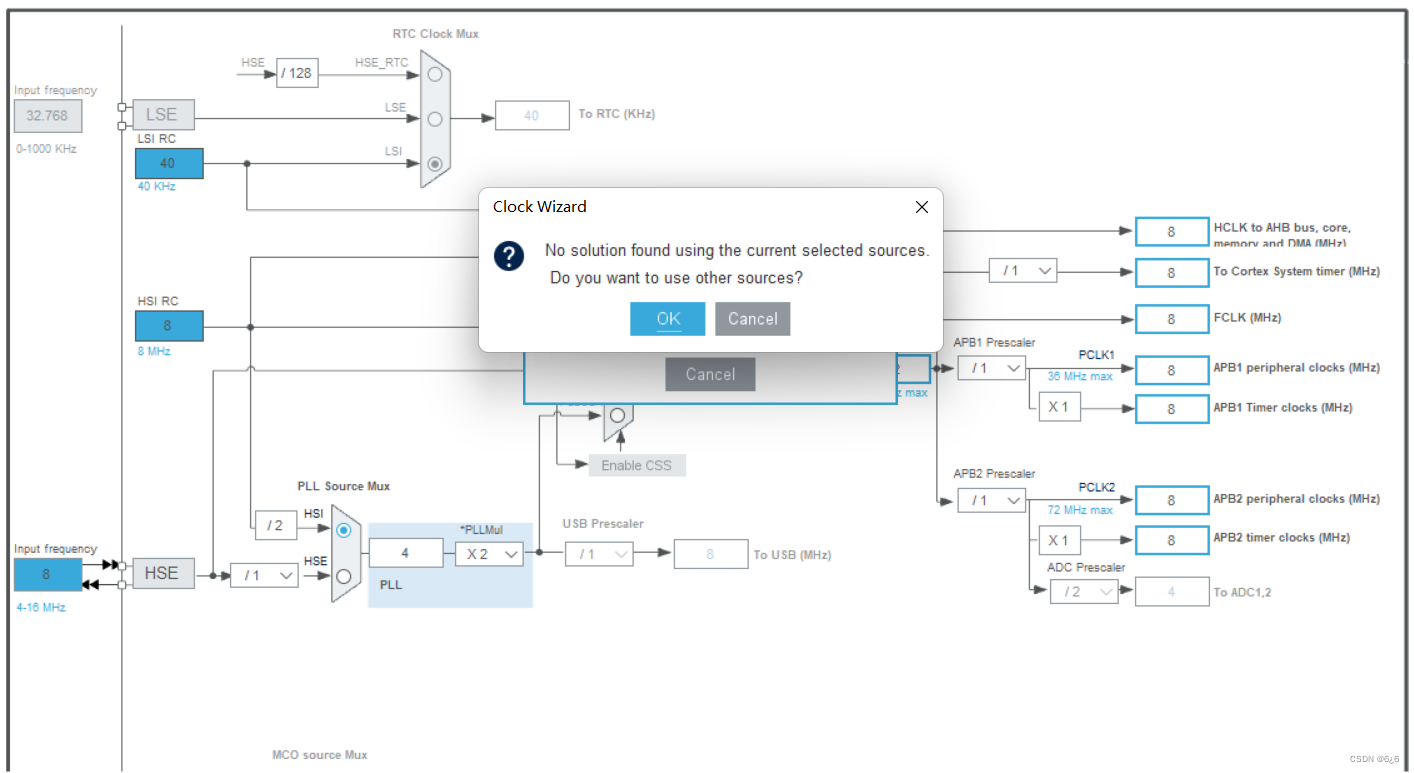1414x773 pixels.
Task: Click the APB1 Timer clocks value field
Action: click(1172, 408)
